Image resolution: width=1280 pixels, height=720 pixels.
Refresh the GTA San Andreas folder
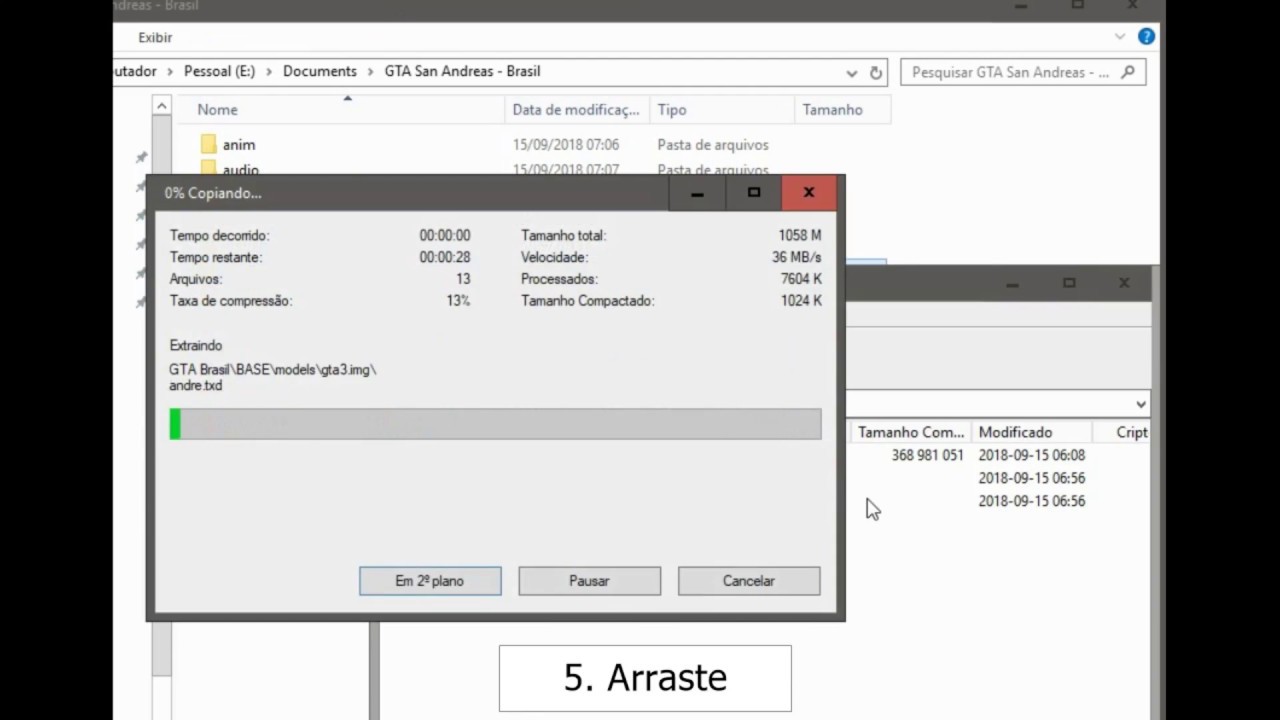coord(876,73)
